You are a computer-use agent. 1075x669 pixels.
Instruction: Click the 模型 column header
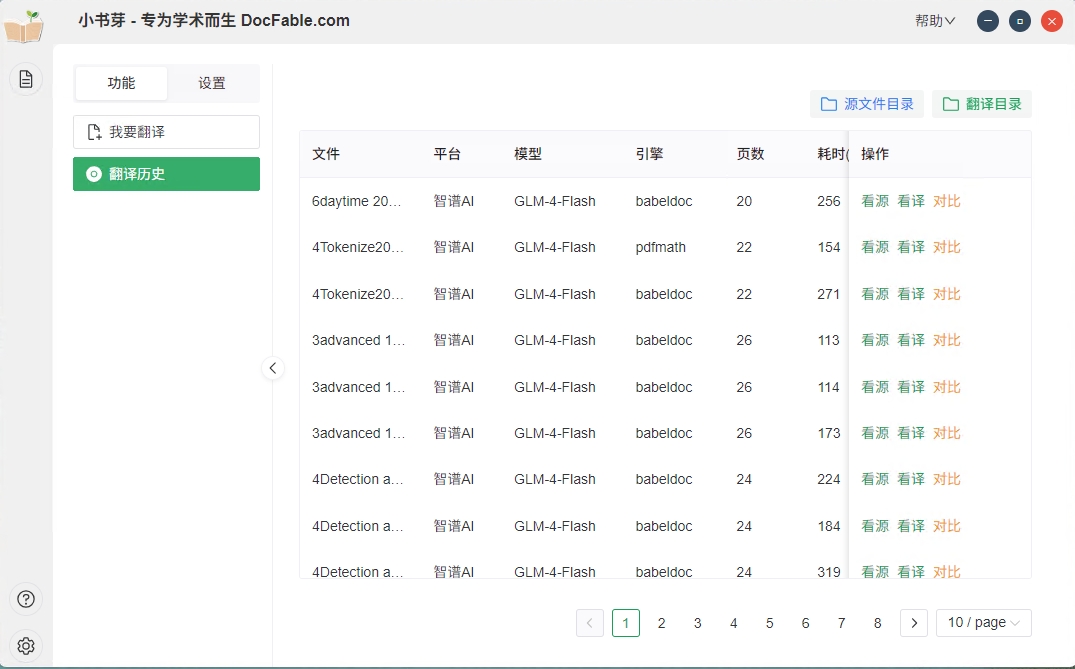(528, 154)
